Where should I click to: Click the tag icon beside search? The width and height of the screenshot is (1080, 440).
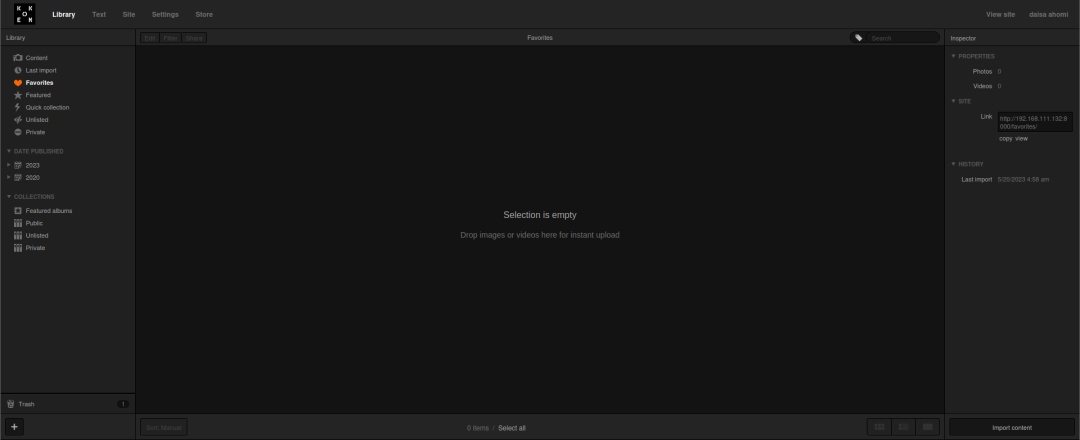pos(858,38)
